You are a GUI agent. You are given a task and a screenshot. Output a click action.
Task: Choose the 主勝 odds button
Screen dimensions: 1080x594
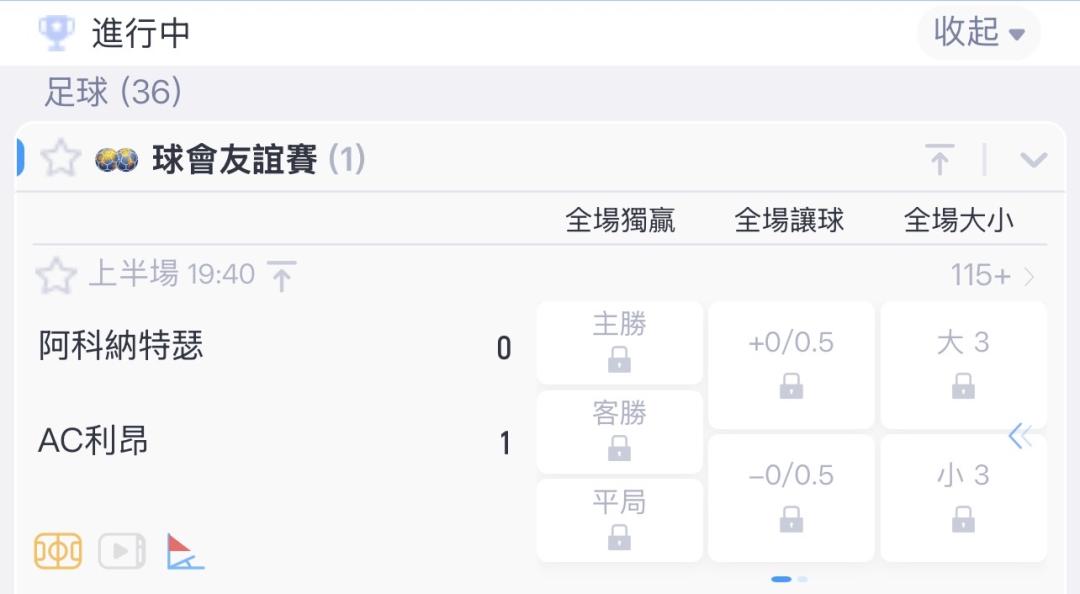click(620, 342)
